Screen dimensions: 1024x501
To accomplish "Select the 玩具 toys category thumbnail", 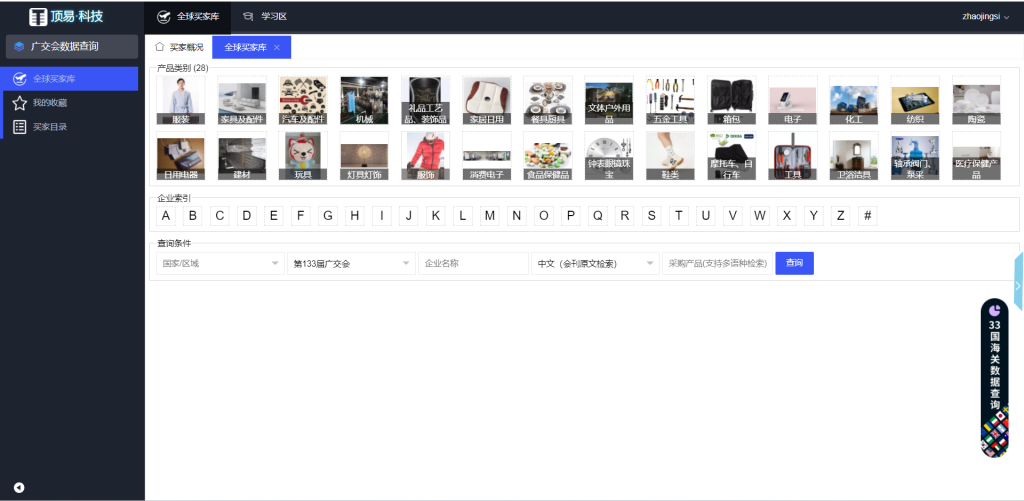I will (303, 156).
